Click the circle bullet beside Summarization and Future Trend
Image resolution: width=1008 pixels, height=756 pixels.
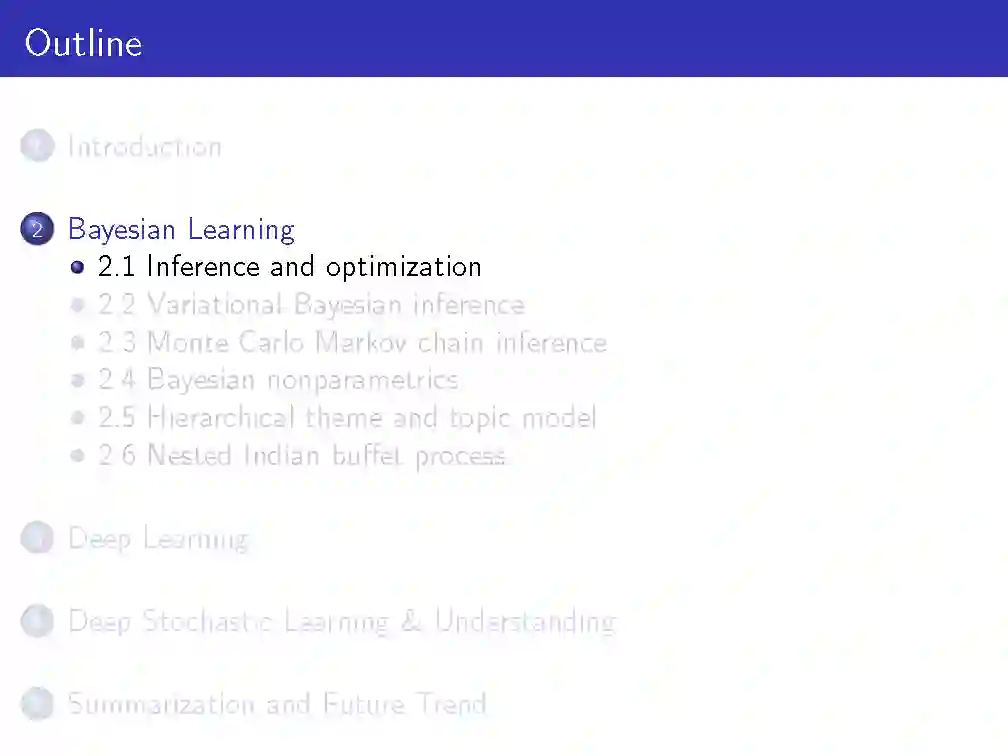[x=37, y=705]
